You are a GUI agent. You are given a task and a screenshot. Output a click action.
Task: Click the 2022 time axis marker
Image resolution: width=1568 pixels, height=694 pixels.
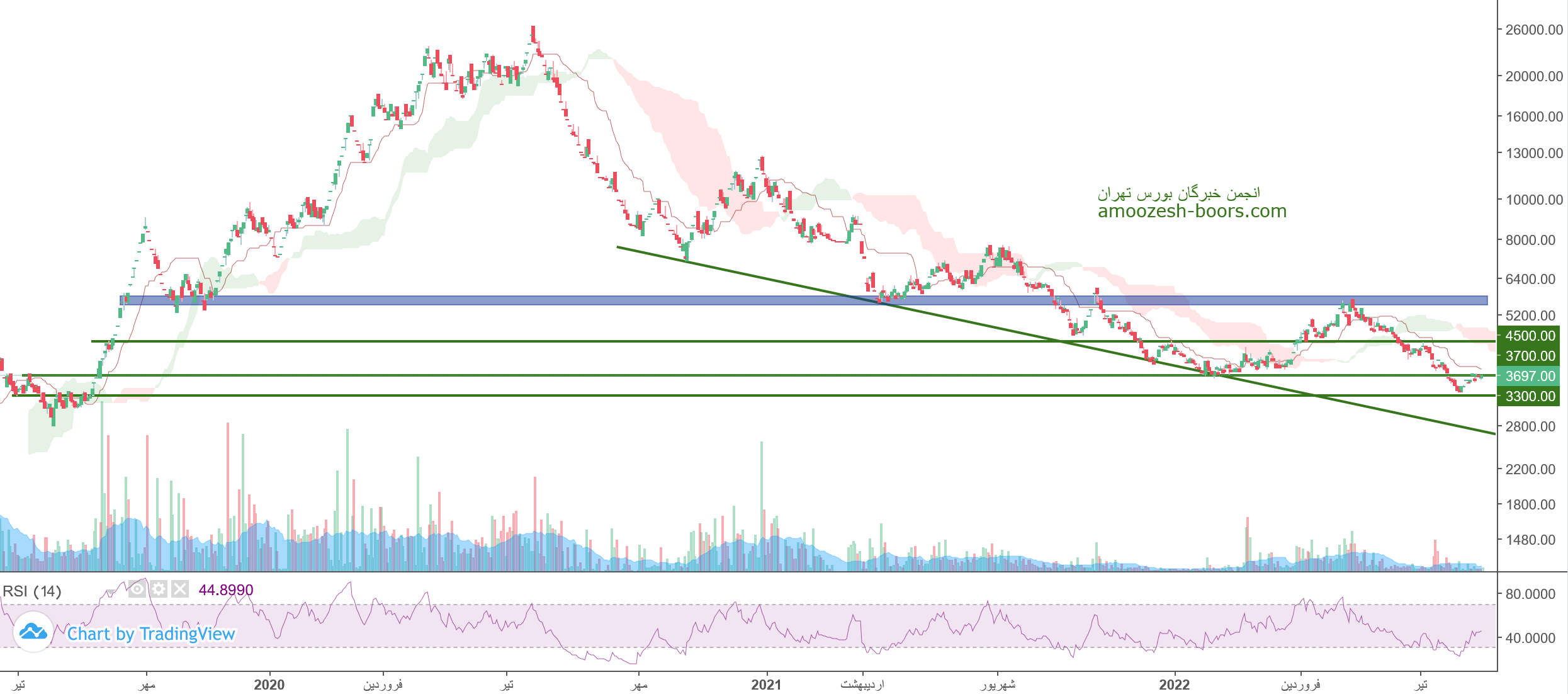pyautogui.click(x=1175, y=685)
